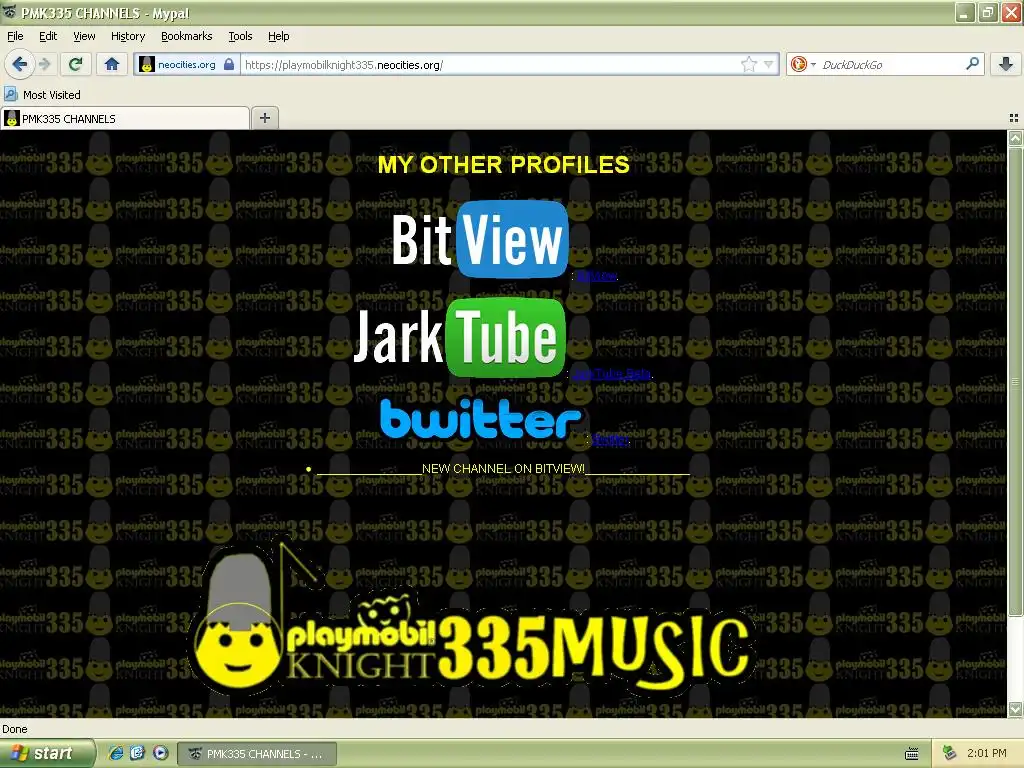Click the page scrollbar down arrow
This screenshot has width=1024, height=768.
(1015, 709)
